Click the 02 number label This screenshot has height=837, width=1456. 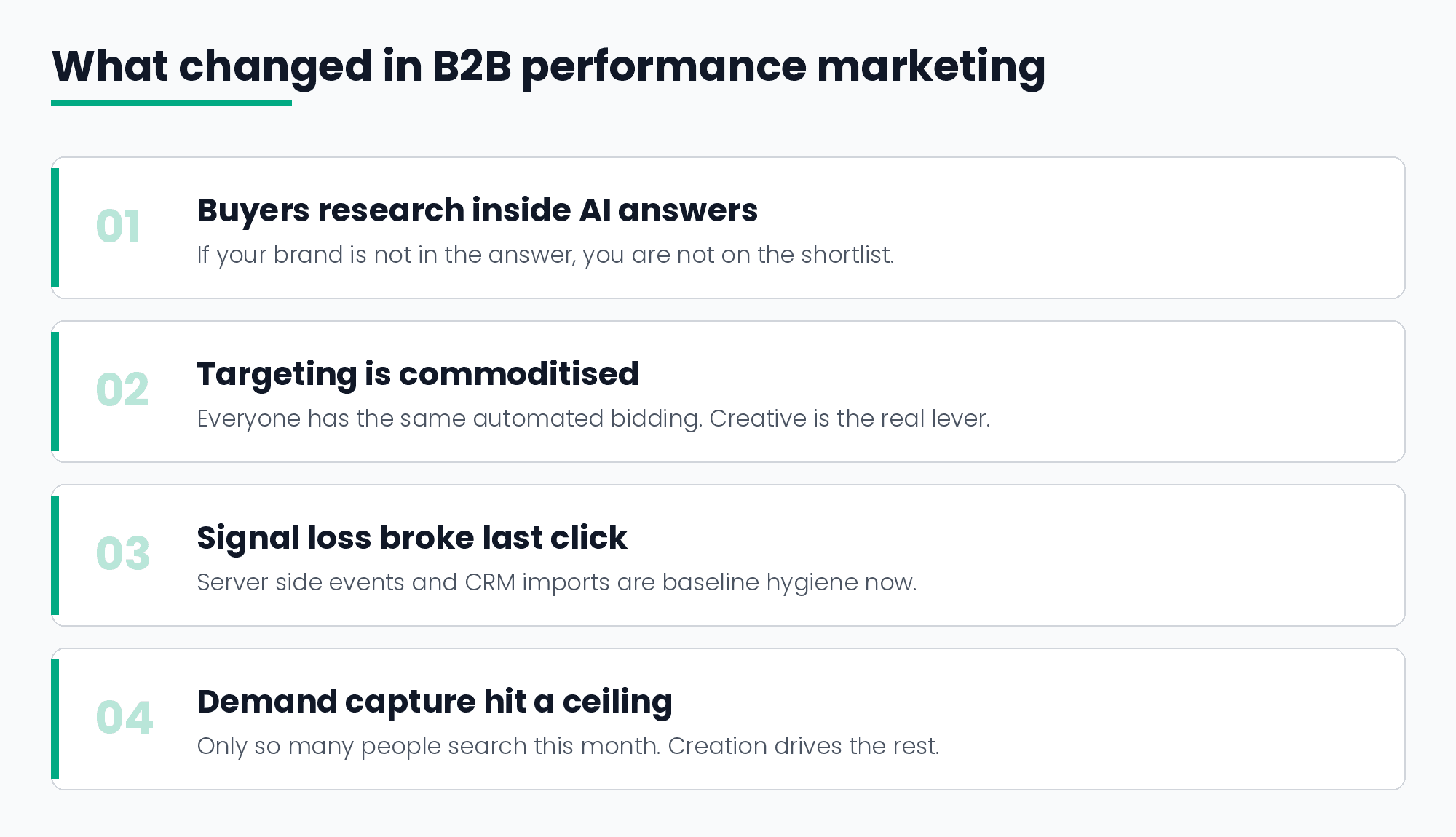coord(122,390)
